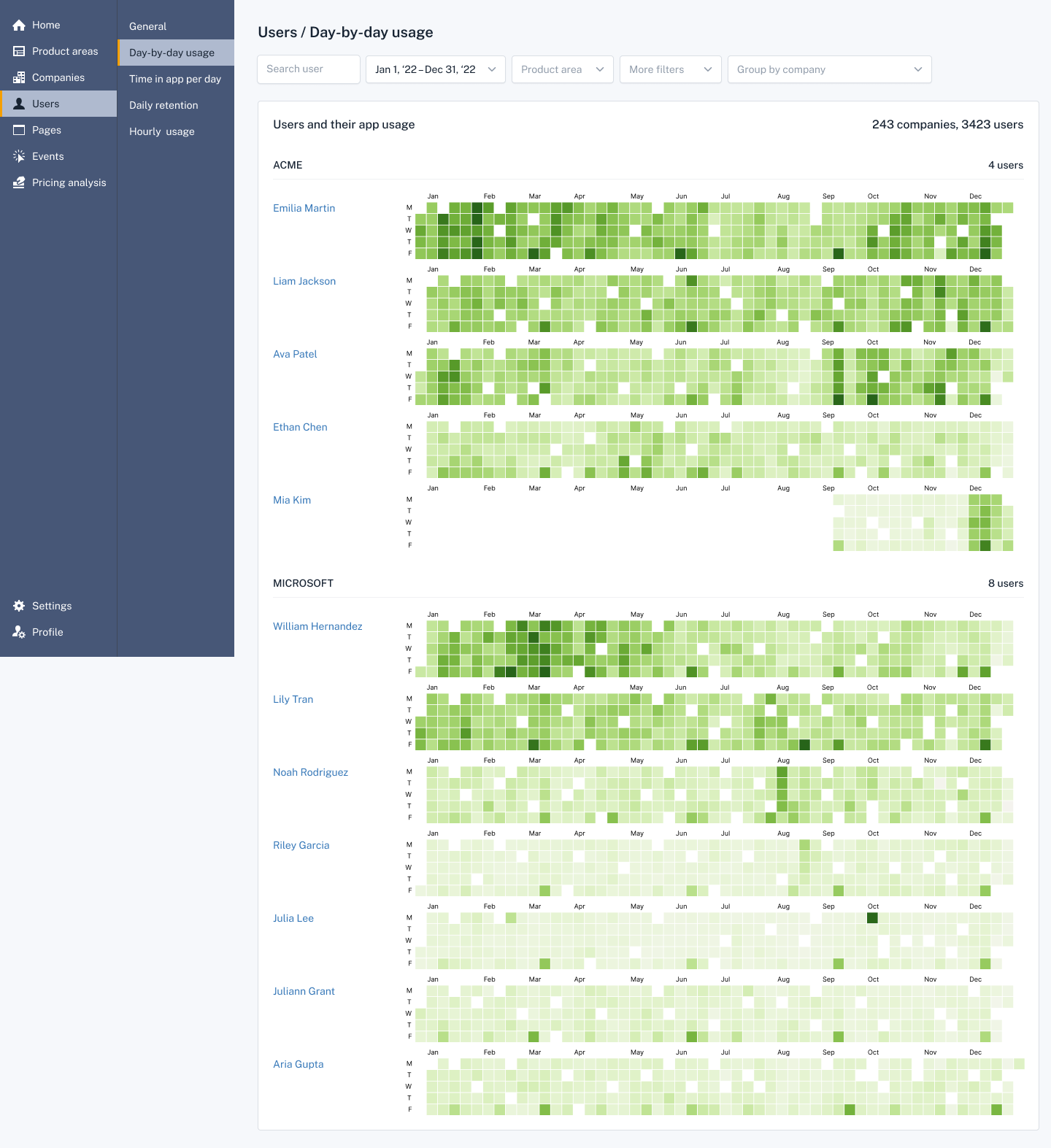Click the Search user field
1051x1148 pixels.
tap(308, 69)
